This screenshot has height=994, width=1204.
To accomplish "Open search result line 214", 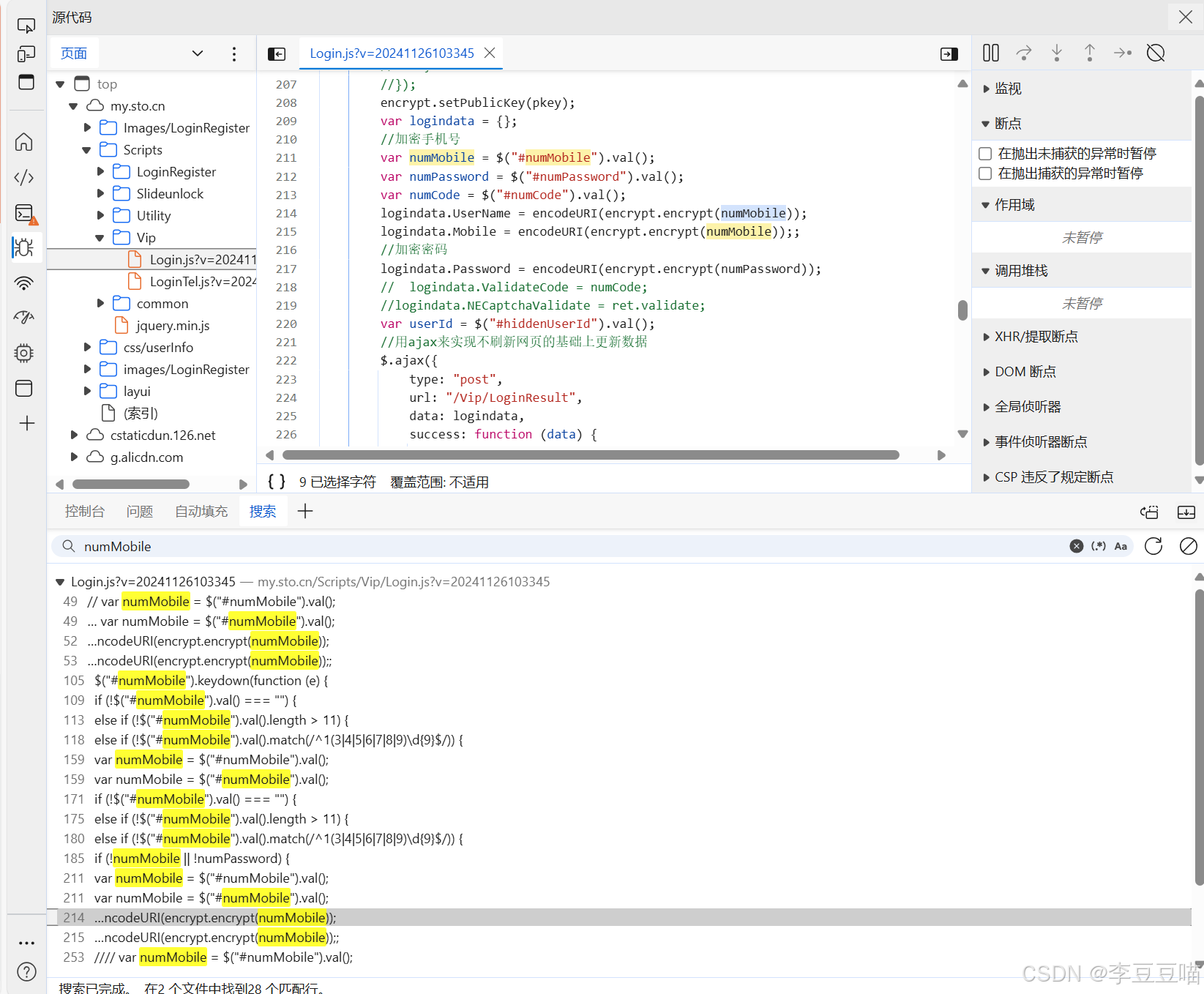I will click(x=619, y=918).
